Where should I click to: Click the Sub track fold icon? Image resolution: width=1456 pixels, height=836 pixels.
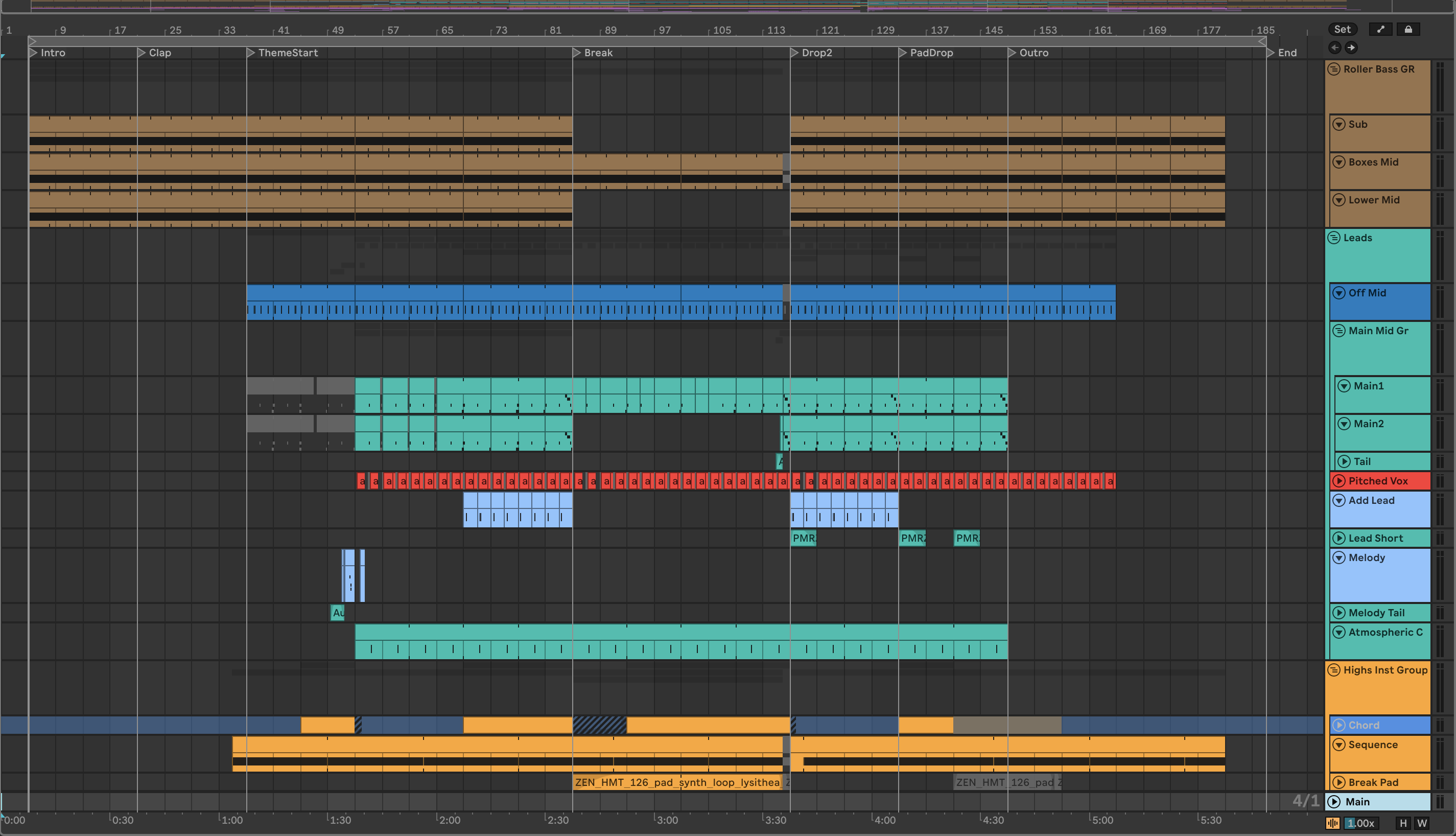click(1339, 124)
